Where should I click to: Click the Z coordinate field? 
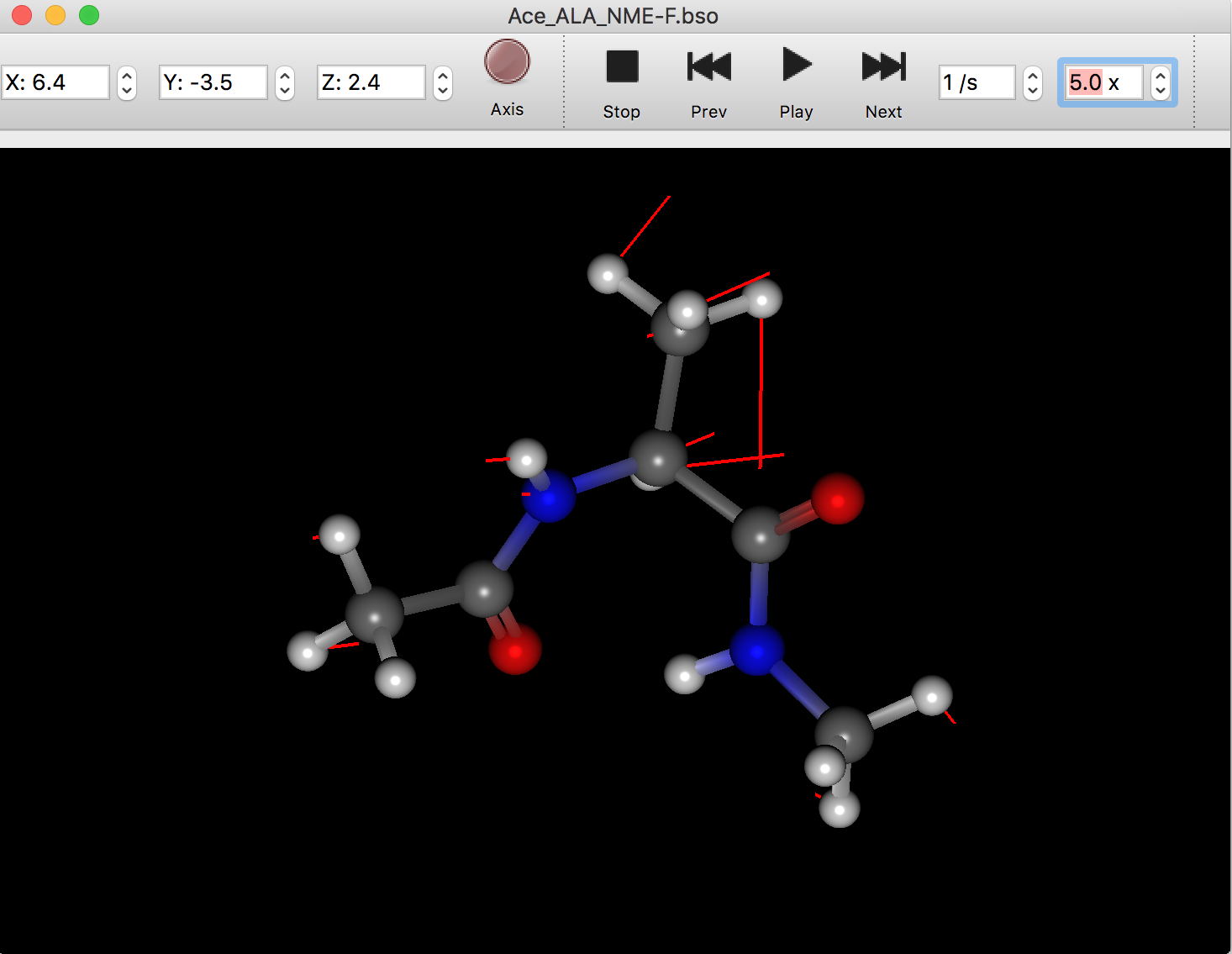371,82
